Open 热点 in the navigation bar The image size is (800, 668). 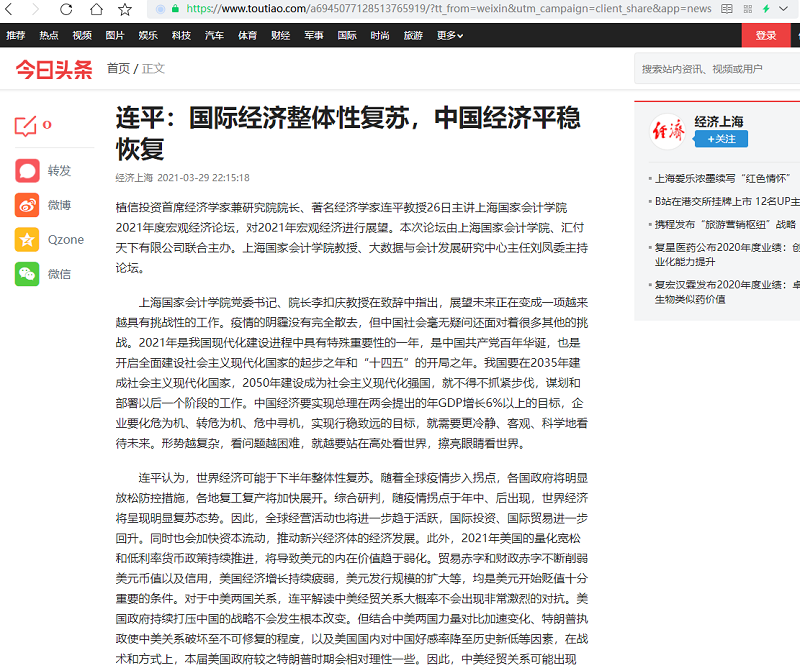click(x=49, y=35)
